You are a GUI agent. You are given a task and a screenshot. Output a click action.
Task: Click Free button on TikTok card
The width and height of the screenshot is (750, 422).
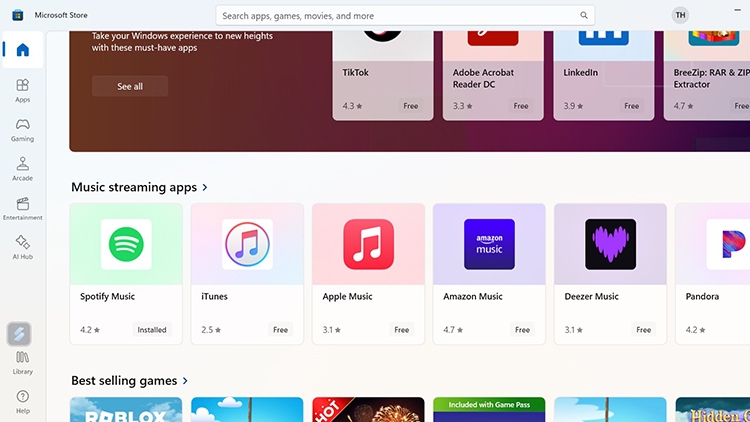tap(410, 106)
